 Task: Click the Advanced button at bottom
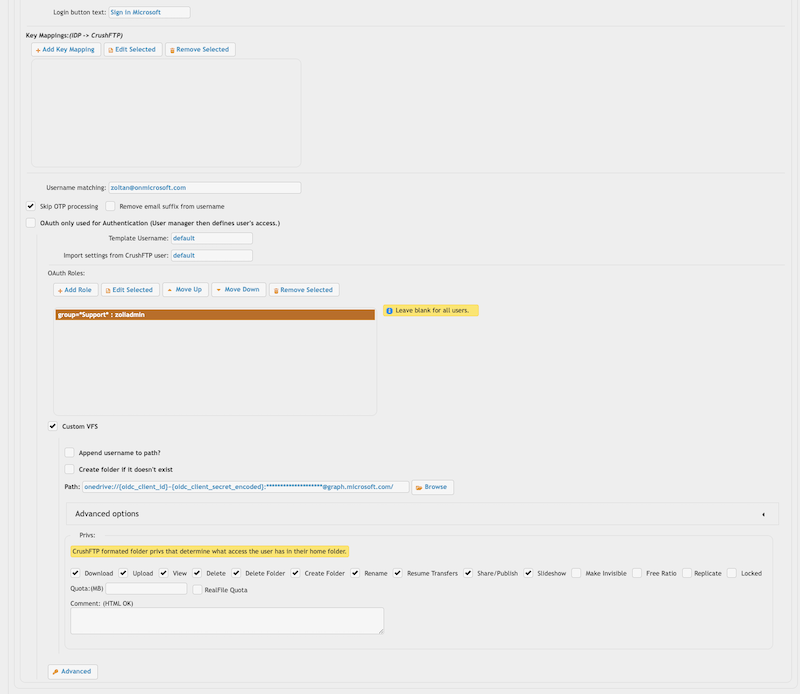tap(73, 671)
